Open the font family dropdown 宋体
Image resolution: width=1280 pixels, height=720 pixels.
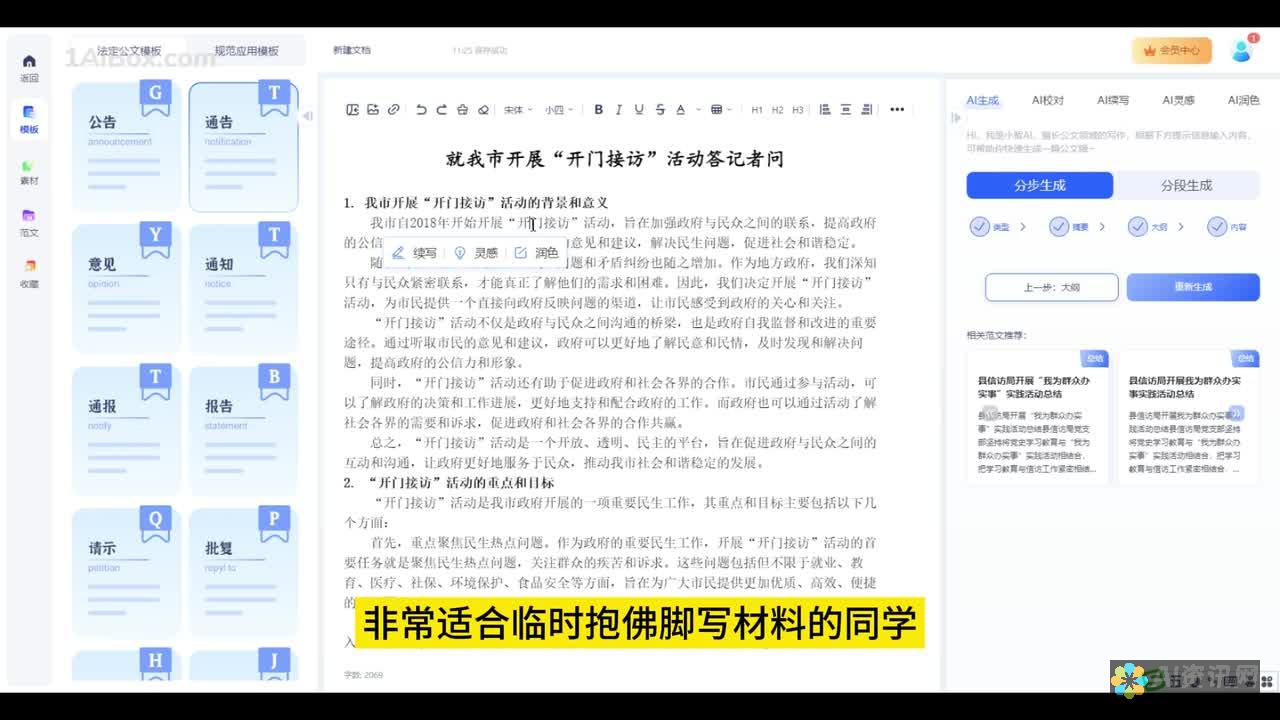click(x=517, y=110)
